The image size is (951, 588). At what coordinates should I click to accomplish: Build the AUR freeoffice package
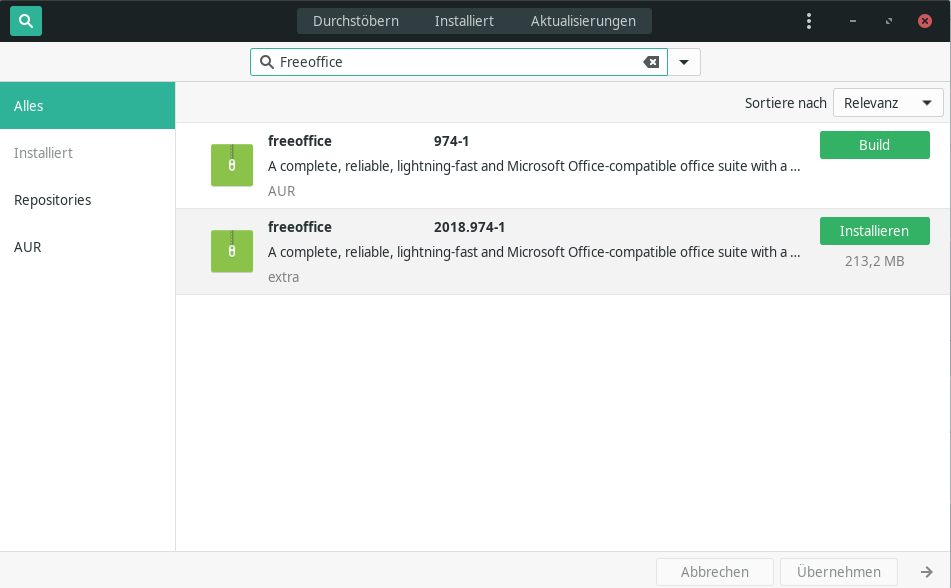(875, 145)
